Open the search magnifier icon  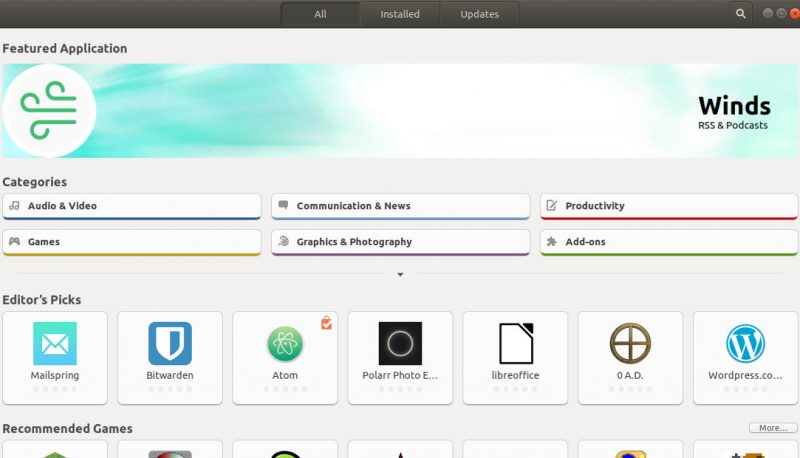pos(740,14)
